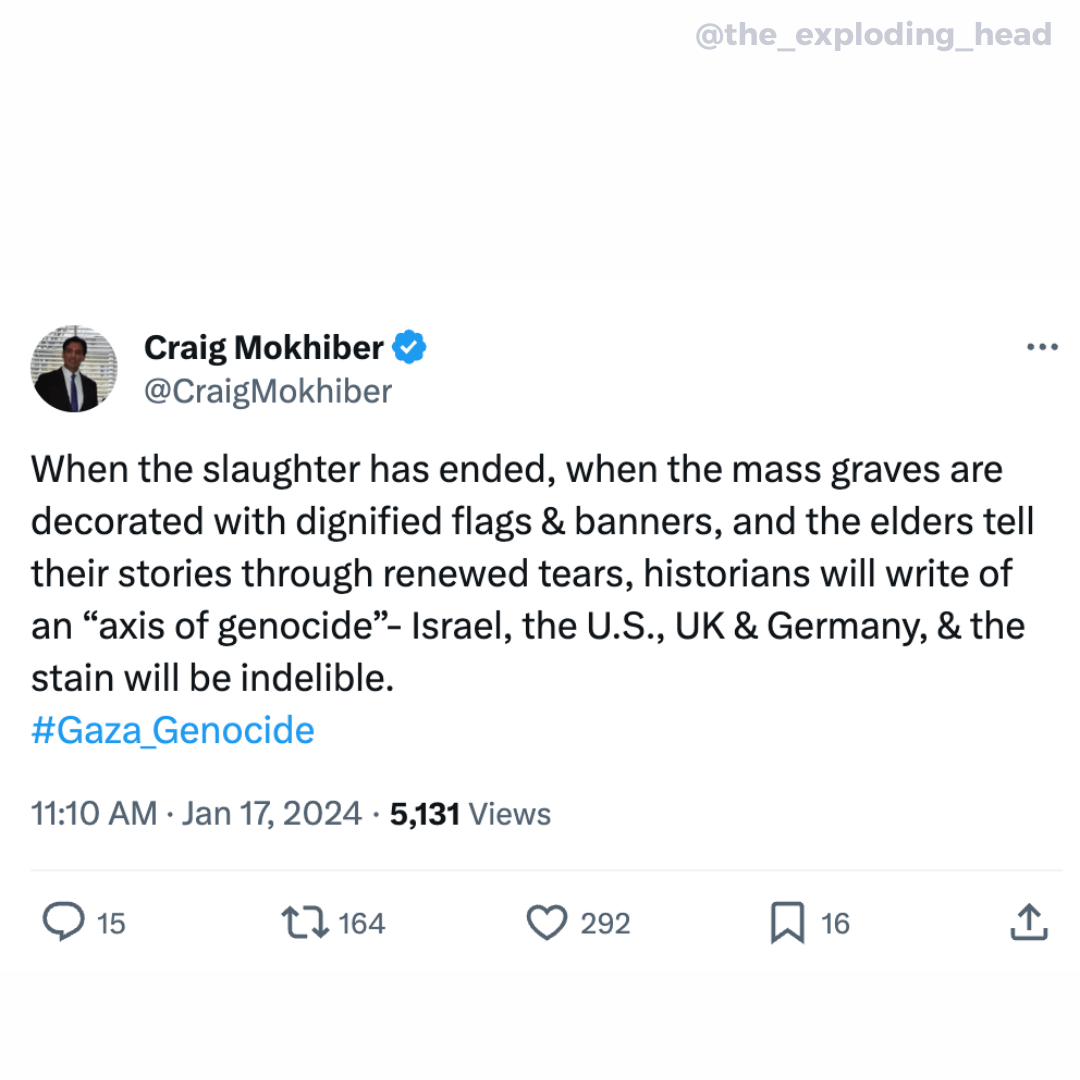Screen dimensions: 1080x1080
Task: Click the bookmark count of 16
Action: tap(835, 923)
